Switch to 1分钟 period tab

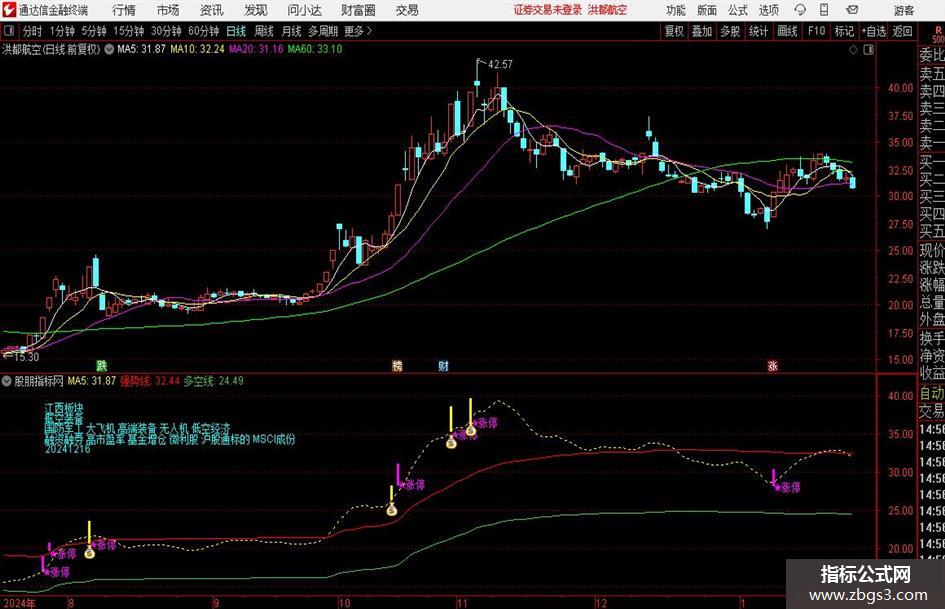(x=62, y=31)
